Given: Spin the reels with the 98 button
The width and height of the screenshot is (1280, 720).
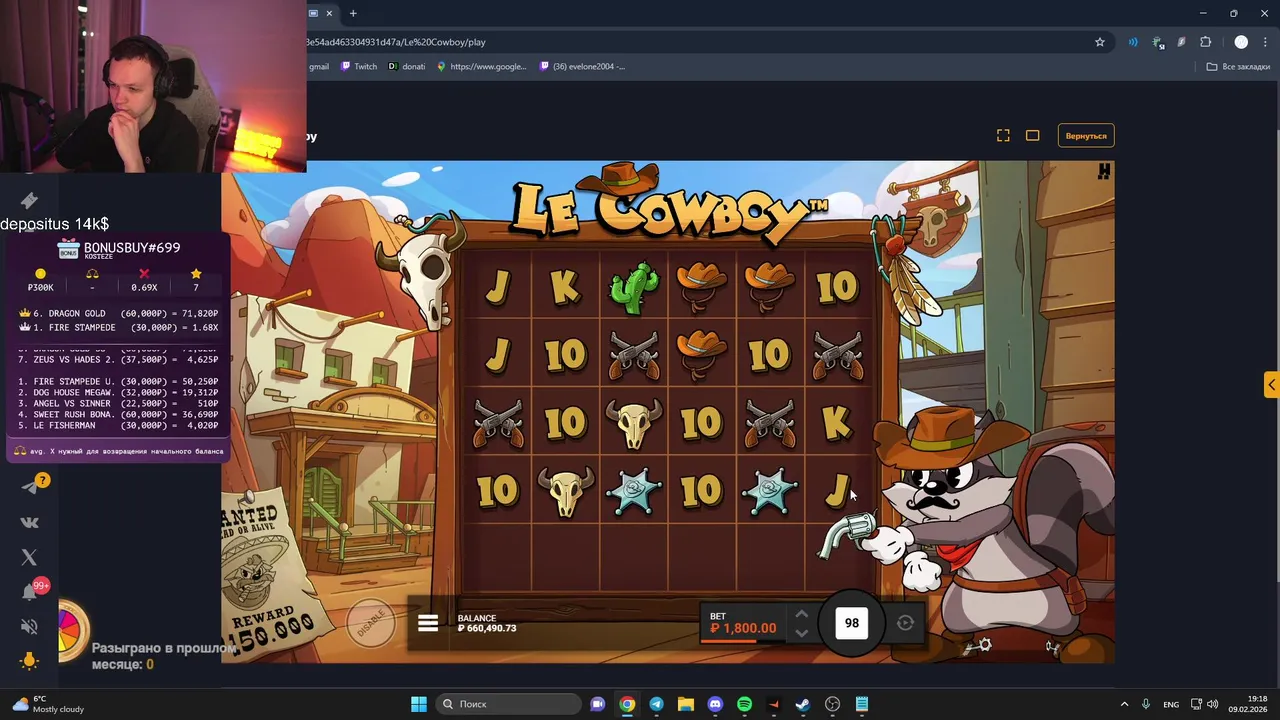Looking at the screenshot, I should pos(852,622).
